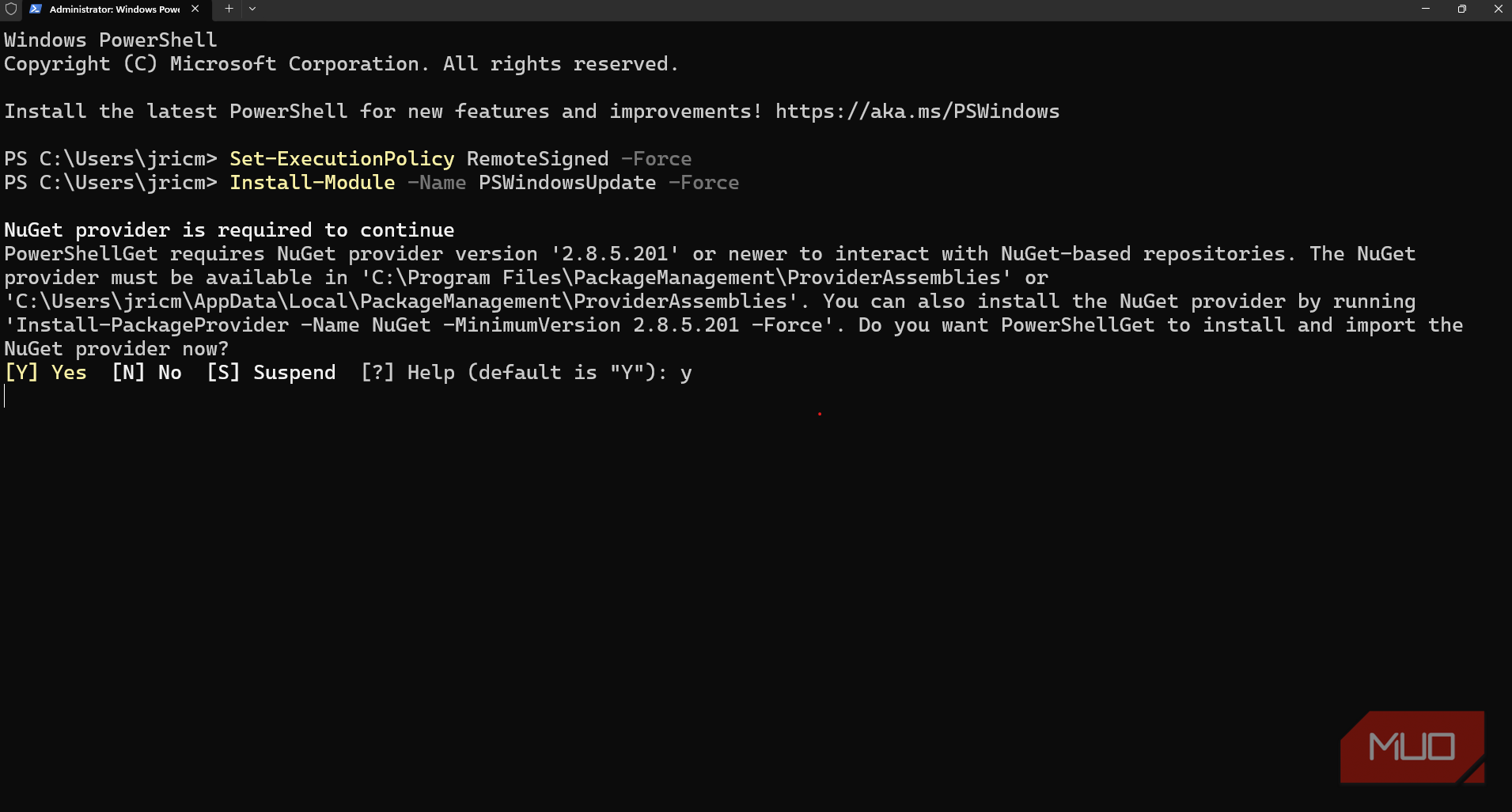The image size is (1512, 812).
Task: Click the MUO logo watermark
Action: tap(1412, 746)
